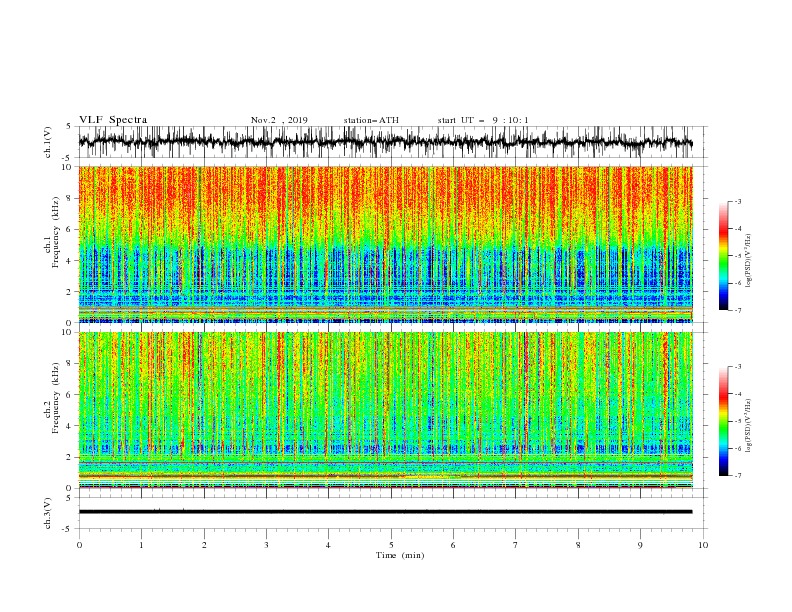Click the "1" tick on the Time axis

click(141, 545)
